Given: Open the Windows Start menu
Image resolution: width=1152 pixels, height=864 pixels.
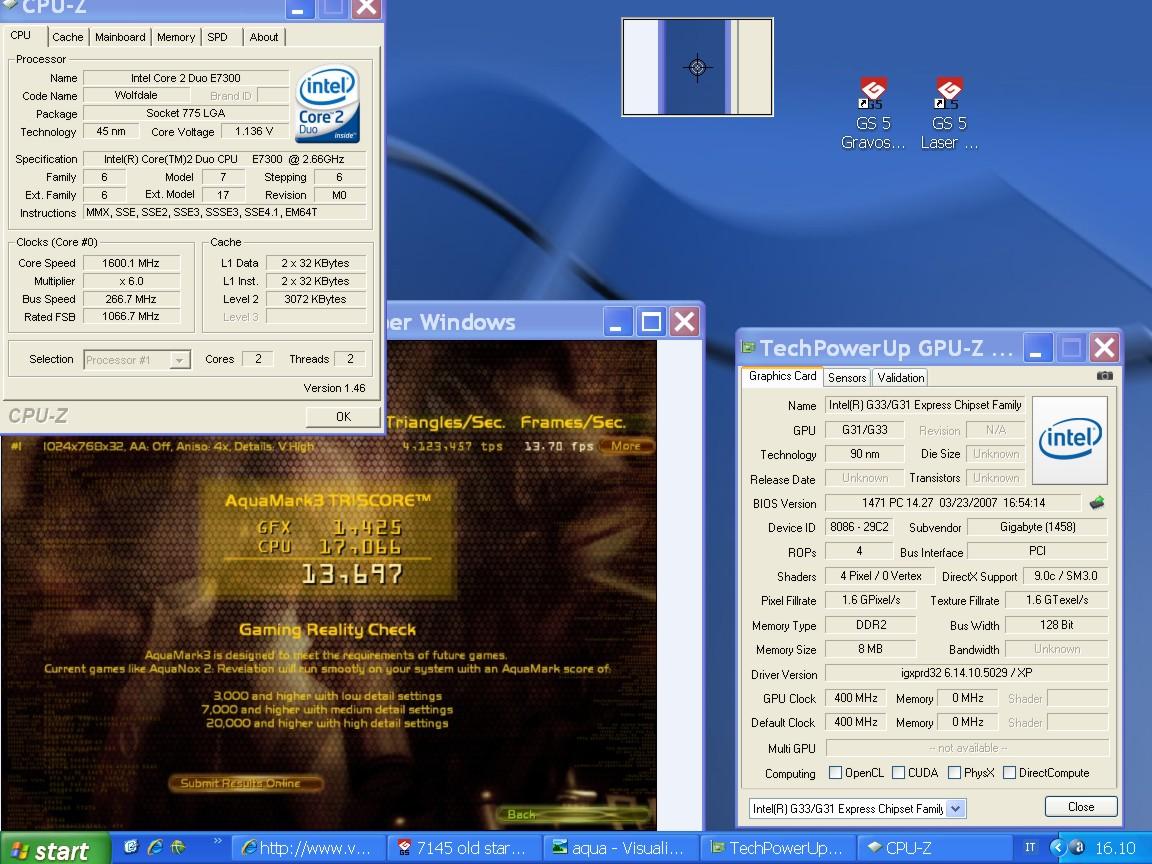Looking at the screenshot, I should [x=55, y=849].
